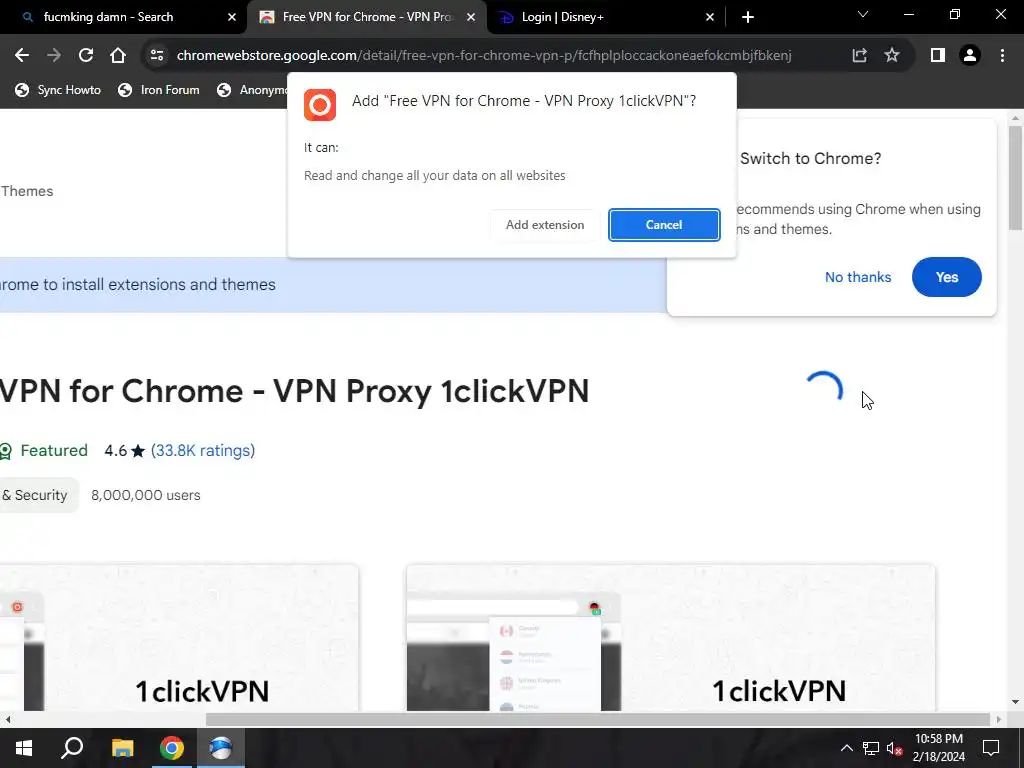Image resolution: width=1024 pixels, height=768 pixels.
Task: Open the Iron browser taskbar icon
Action: tap(221, 748)
